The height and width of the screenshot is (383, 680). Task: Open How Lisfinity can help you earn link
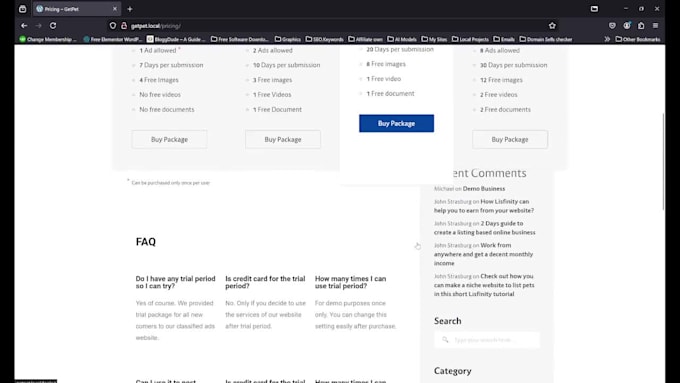point(484,206)
